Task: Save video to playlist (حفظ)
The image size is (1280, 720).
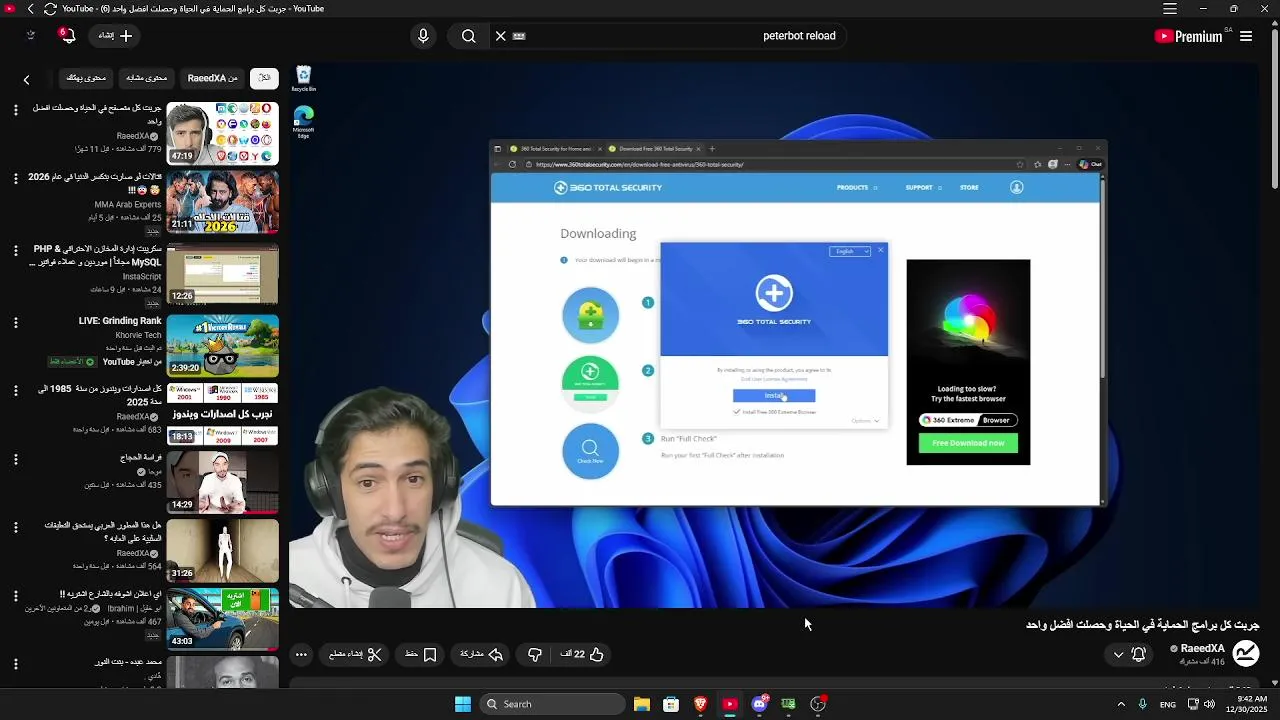Action: point(421,655)
